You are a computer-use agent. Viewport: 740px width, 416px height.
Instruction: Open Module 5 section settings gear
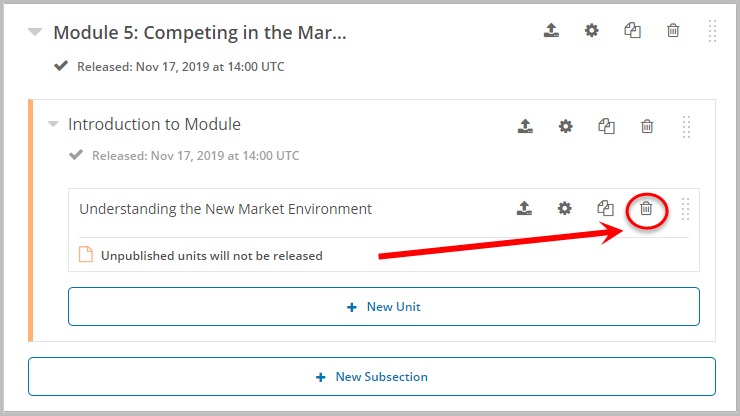592,31
